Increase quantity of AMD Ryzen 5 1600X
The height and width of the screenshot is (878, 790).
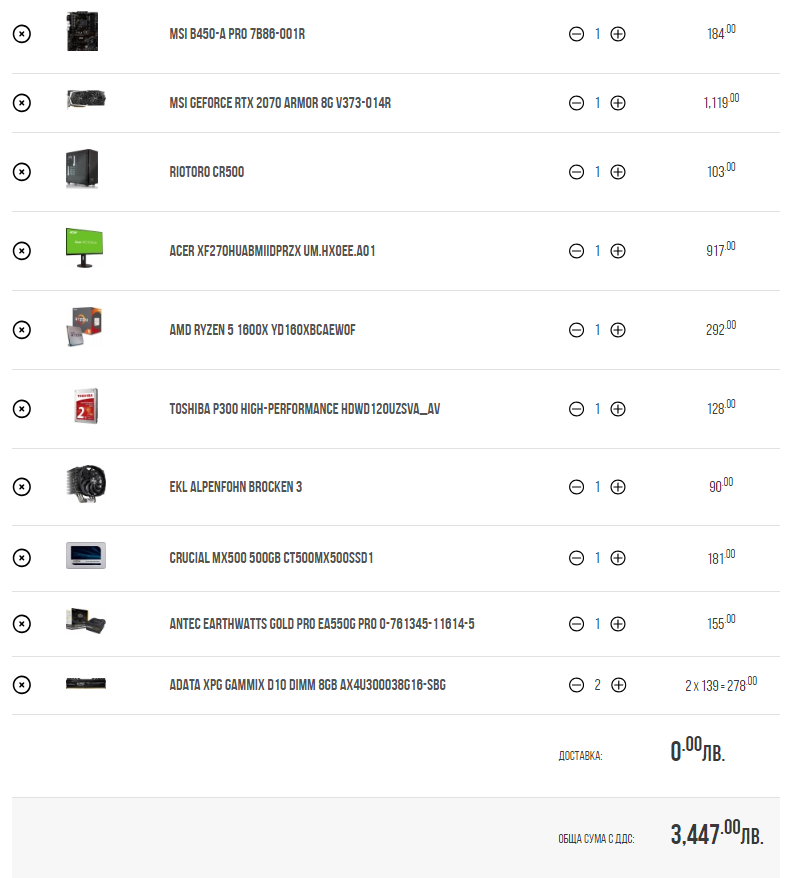[x=618, y=330]
